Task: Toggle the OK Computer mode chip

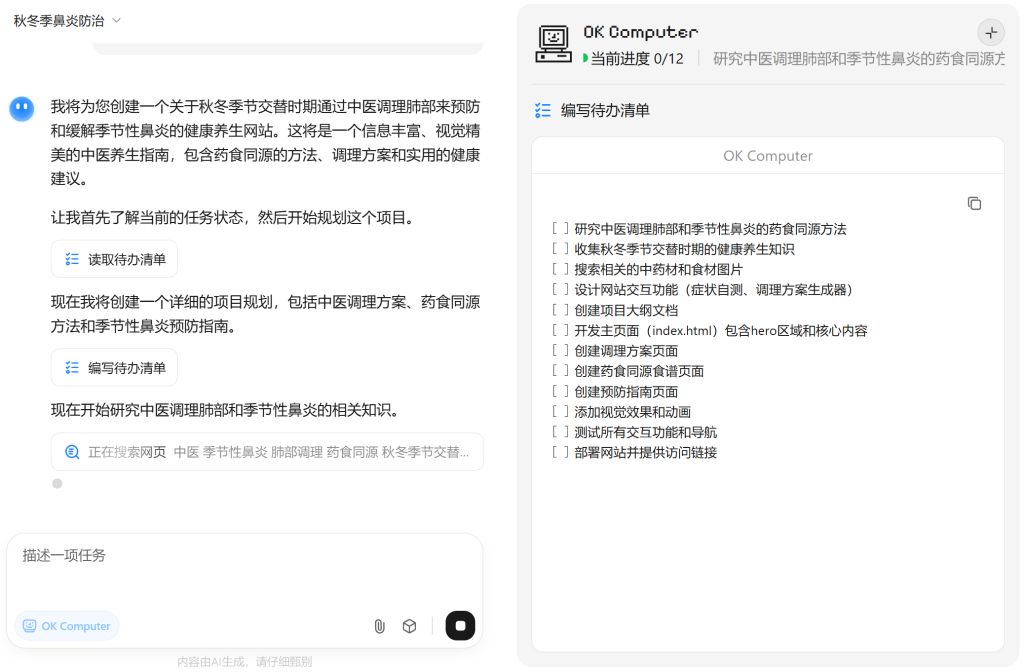Action: coord(67,626)
